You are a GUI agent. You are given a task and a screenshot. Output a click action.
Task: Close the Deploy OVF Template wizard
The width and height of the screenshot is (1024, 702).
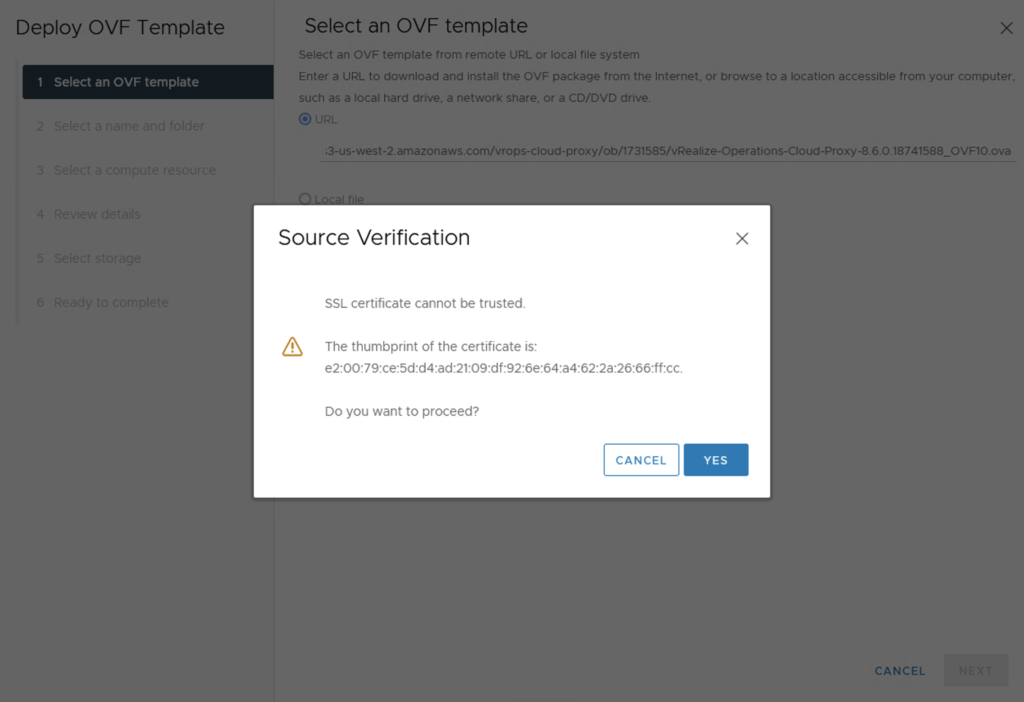(1006, 28)
